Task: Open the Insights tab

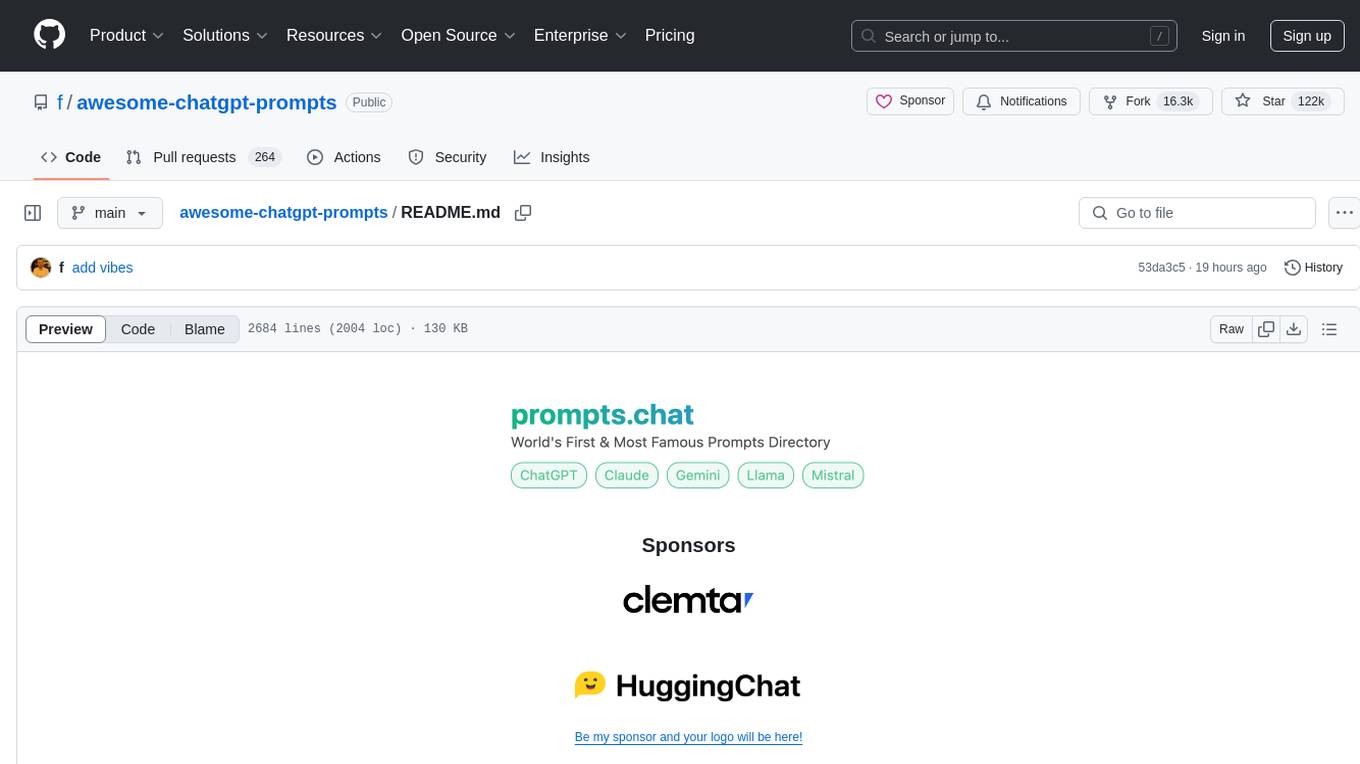Action: (551, 157)
